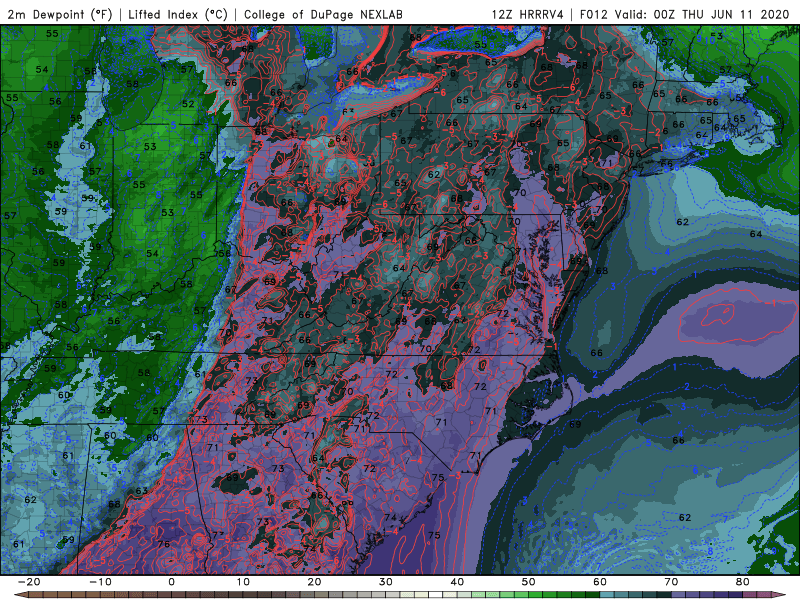Viewport: 800px width, 600px height.
Task: Click the 20 label on the color scale
Action: [314, 582]
